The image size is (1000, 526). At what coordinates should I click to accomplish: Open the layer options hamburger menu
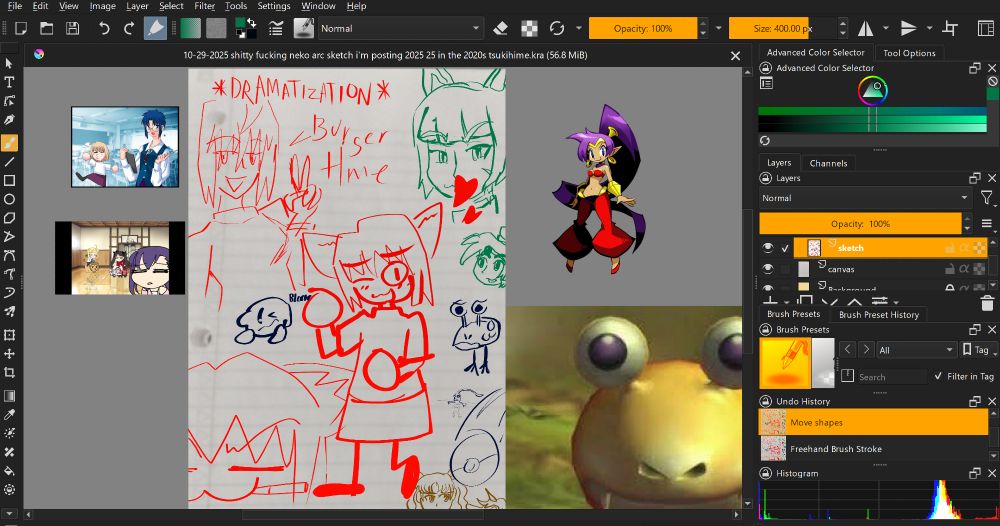pos(987,223)
